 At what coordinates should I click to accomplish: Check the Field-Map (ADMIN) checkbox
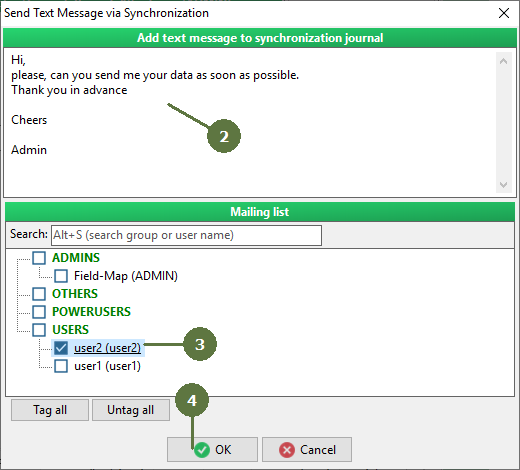(61, 276)
